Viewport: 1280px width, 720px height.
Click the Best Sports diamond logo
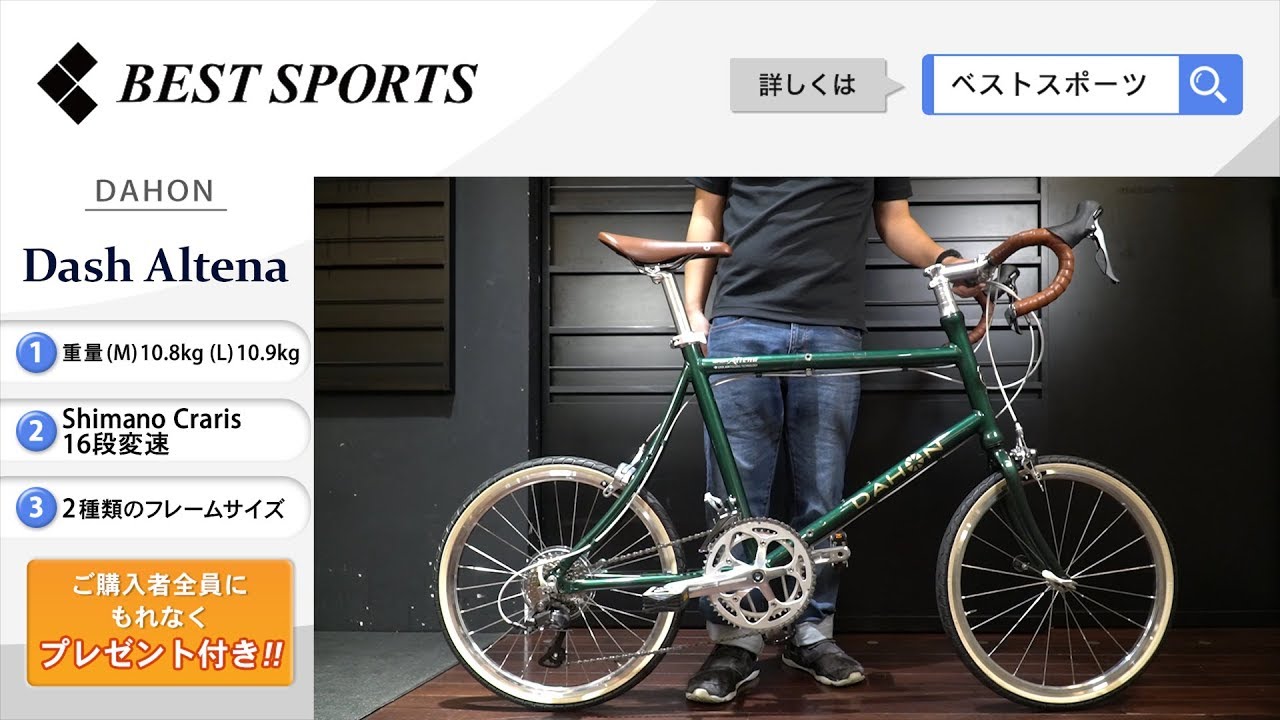68,84
